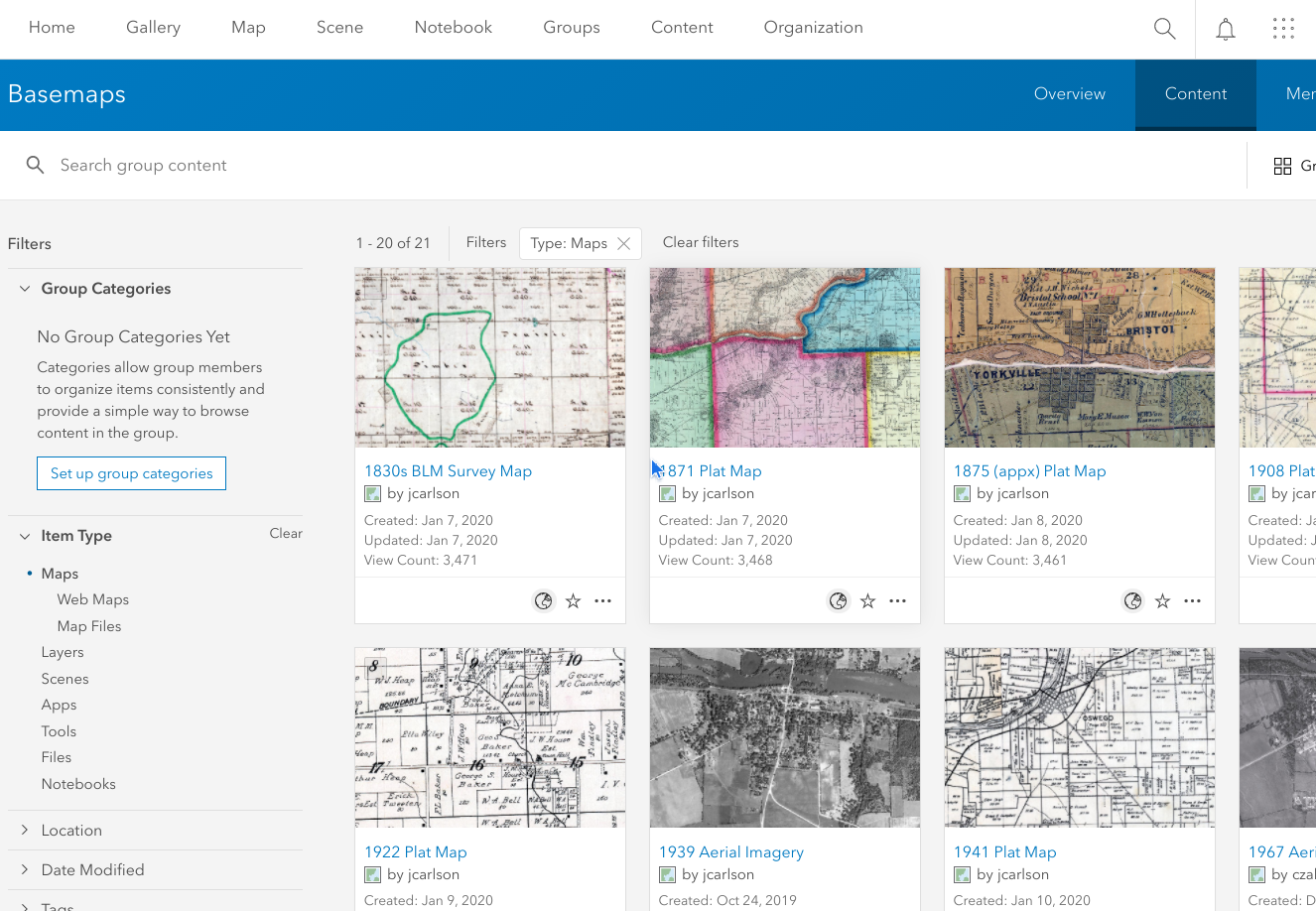This screenshot has height=911, width=1316.
Task: Switch to the Overview tab
Action: (x=1069, y=93)
